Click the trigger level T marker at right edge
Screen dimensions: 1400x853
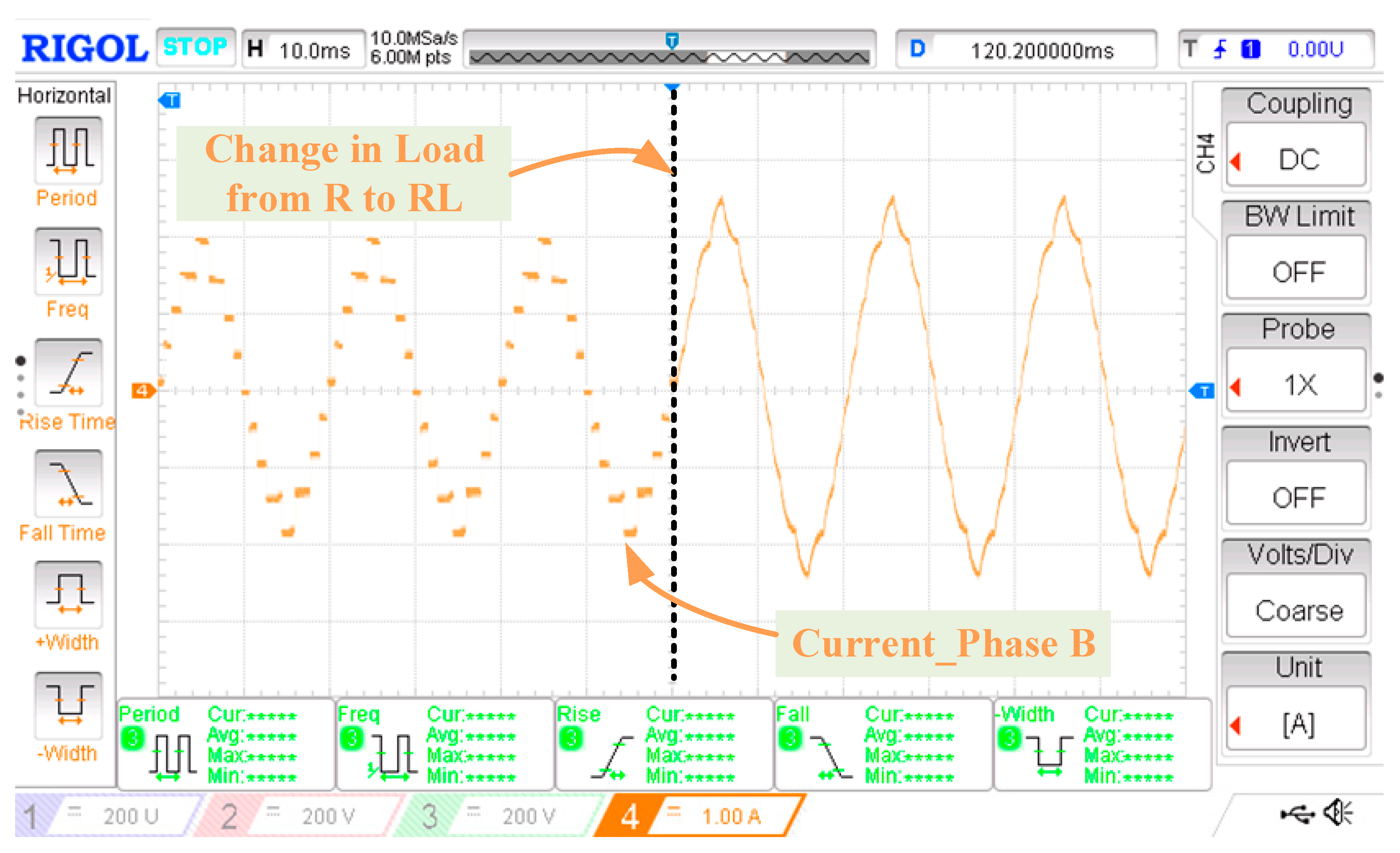tap(1202, 391)
